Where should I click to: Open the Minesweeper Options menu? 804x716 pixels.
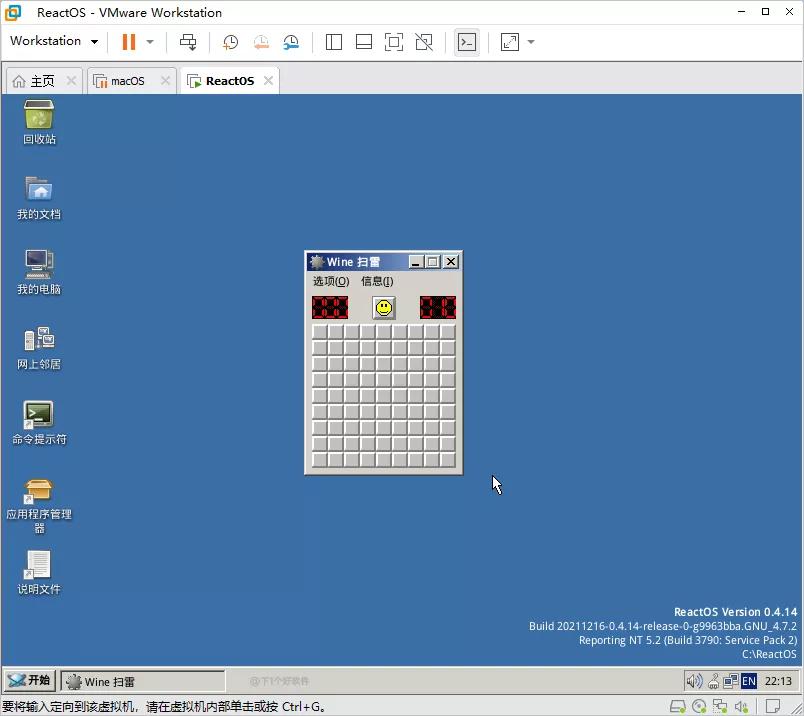click(x=331, y=281)
